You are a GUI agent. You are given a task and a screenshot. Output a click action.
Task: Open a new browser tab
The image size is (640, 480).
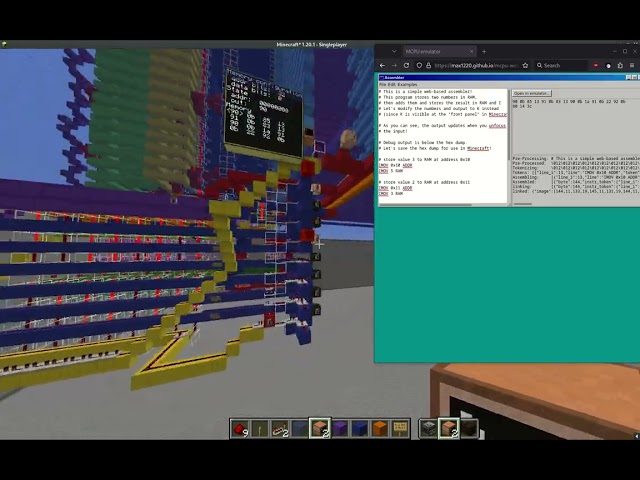coord(484,51)
